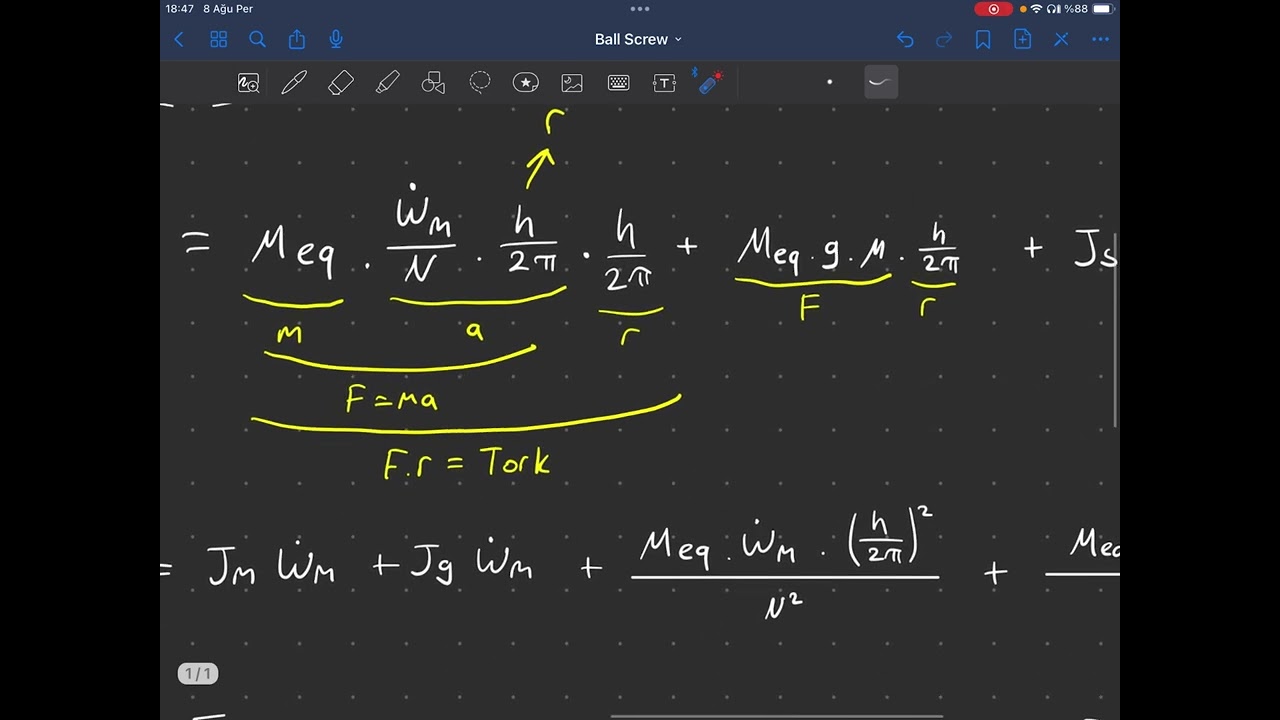Open the three-dot More menu
Image resolution: width=1280 pixels, height=720 pixels.
coord(1100,39)
